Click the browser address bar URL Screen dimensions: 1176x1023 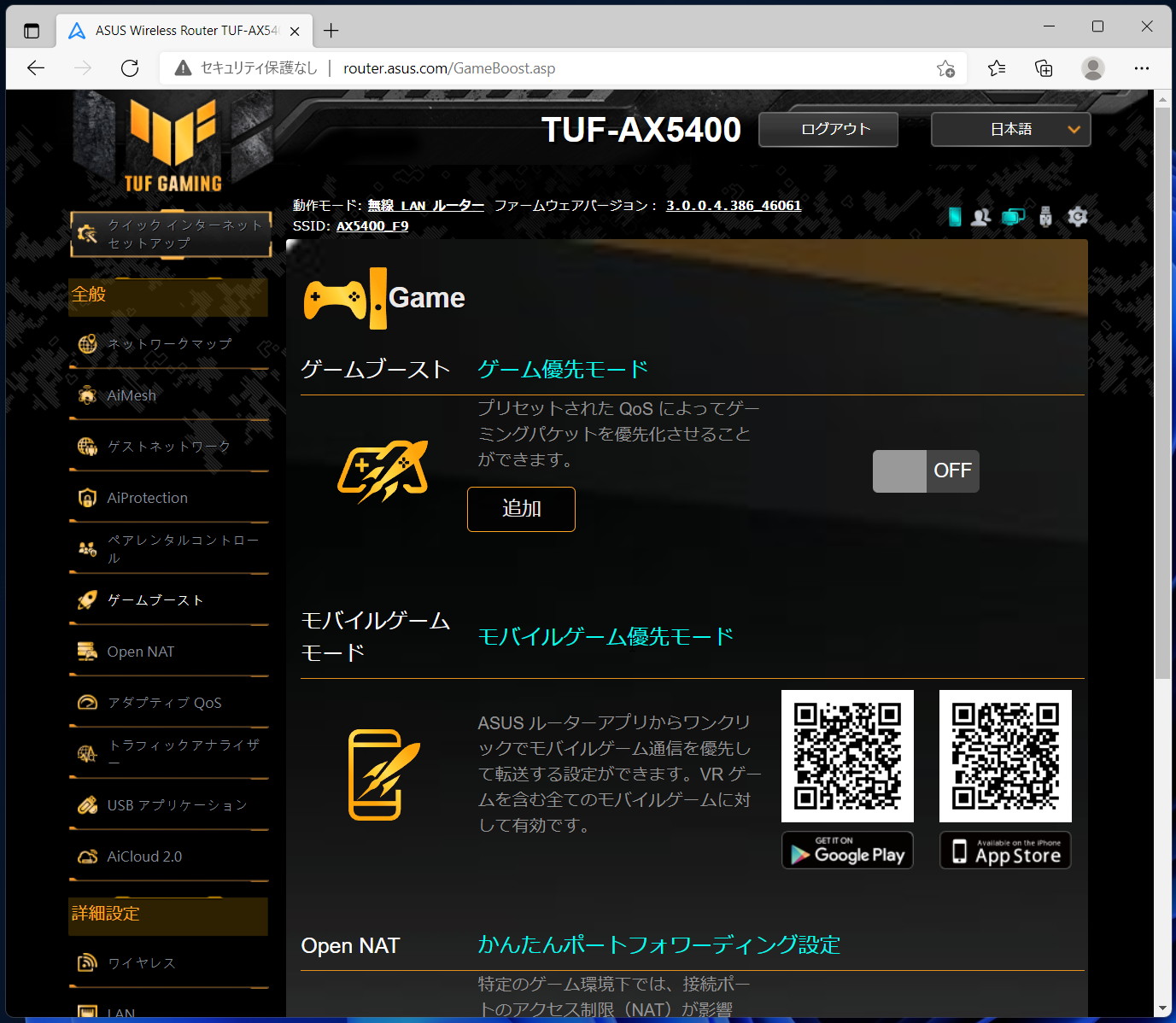449,68
